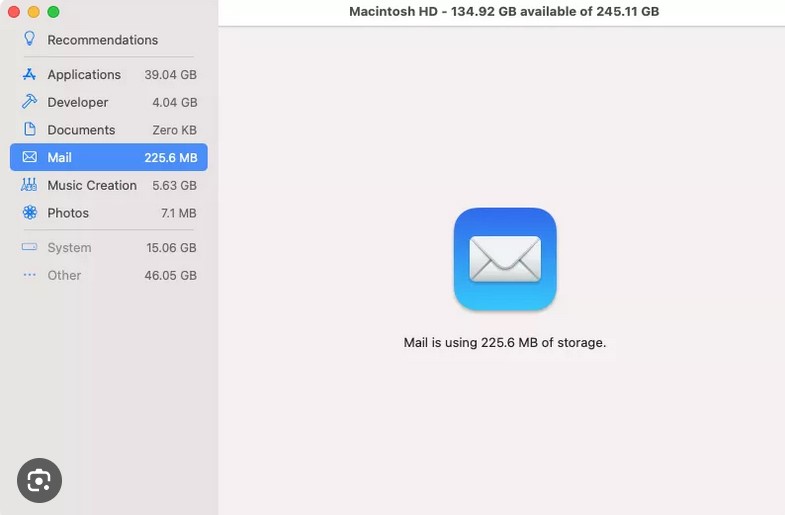The height and width of the screenshot is (515, 785).
Task: Click the Photos flower icon
Action: click(x=30, y=213)
